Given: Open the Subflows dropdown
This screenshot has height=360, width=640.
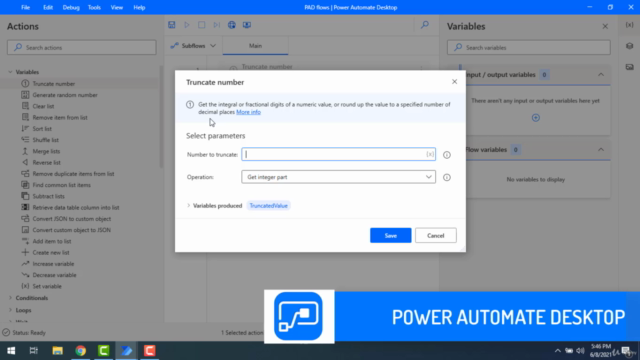Looking at the screenshot, I should pyautogui.click(x=193, y=46).
